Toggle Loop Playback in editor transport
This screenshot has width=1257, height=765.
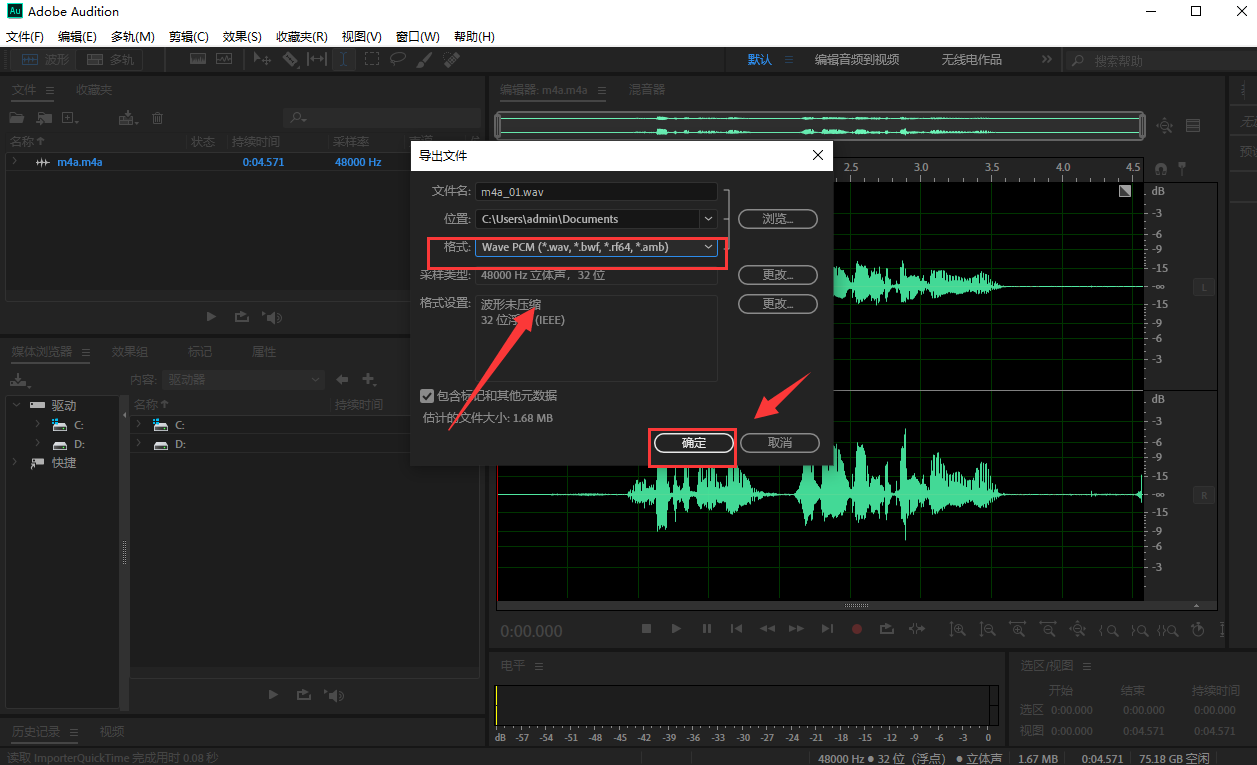coord(887,629)
